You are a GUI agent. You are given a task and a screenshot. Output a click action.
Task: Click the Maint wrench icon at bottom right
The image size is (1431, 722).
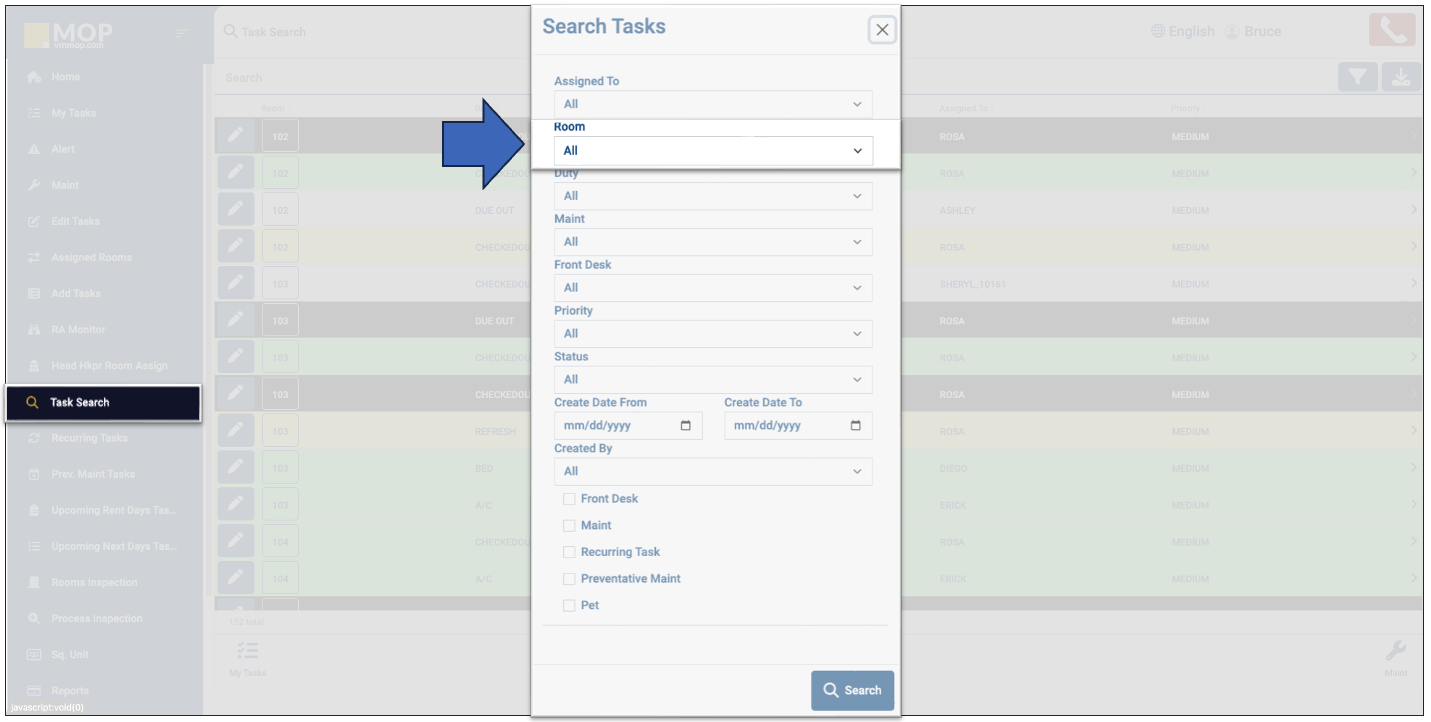[1396, 653]
